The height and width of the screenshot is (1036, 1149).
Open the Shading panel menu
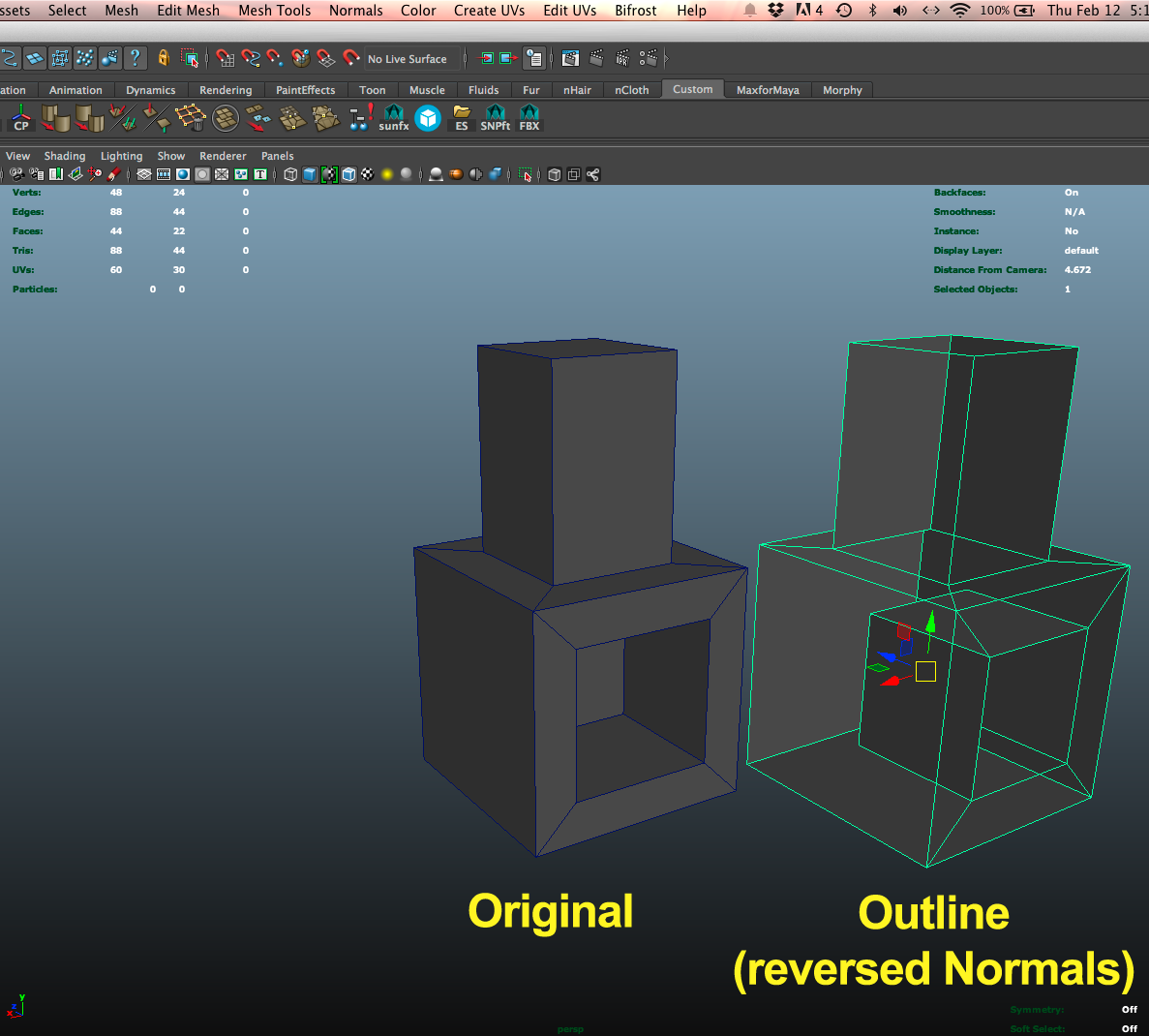(65, 156)
